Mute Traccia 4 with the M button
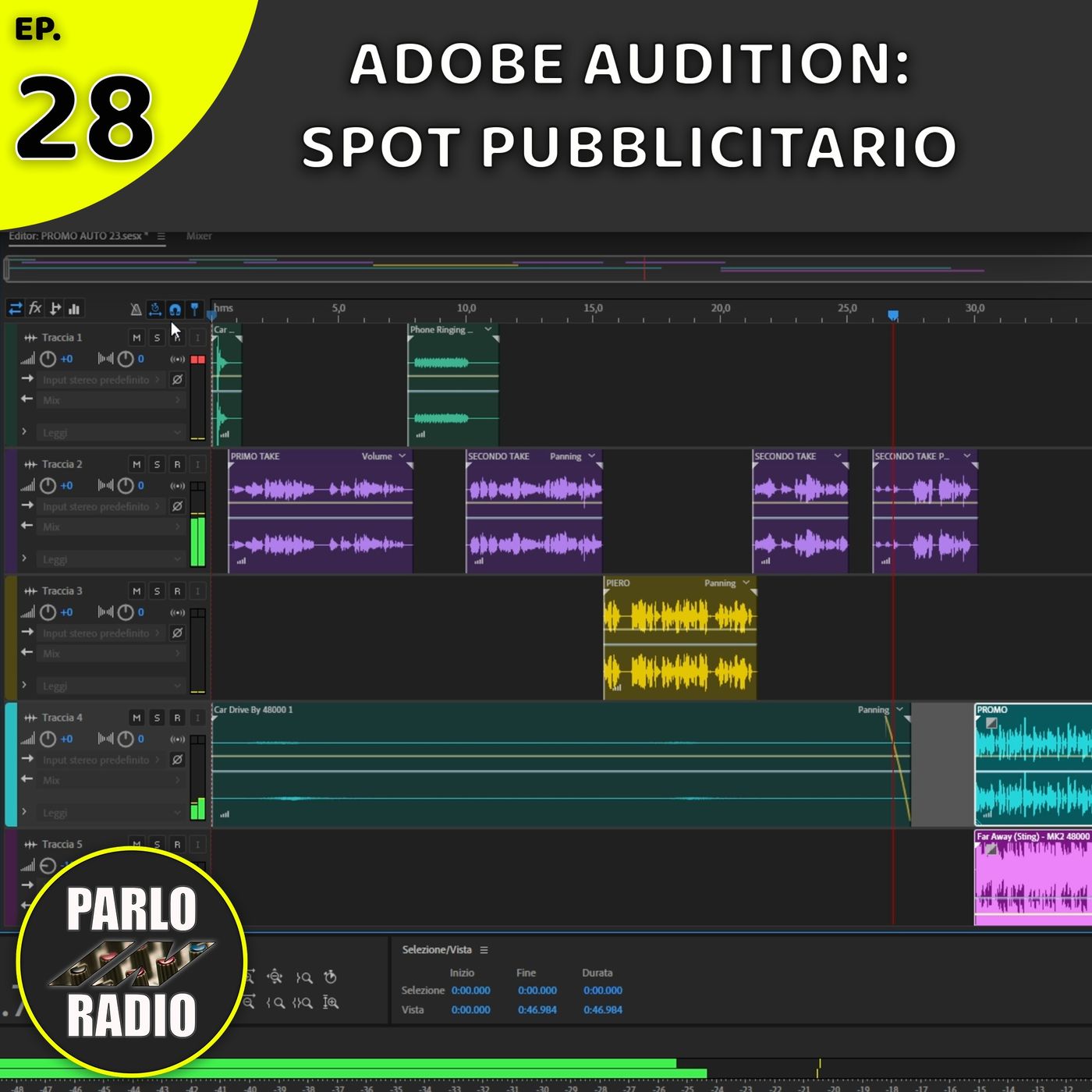The height and width of the screenshot is (1092, 1092). point(136,718)
